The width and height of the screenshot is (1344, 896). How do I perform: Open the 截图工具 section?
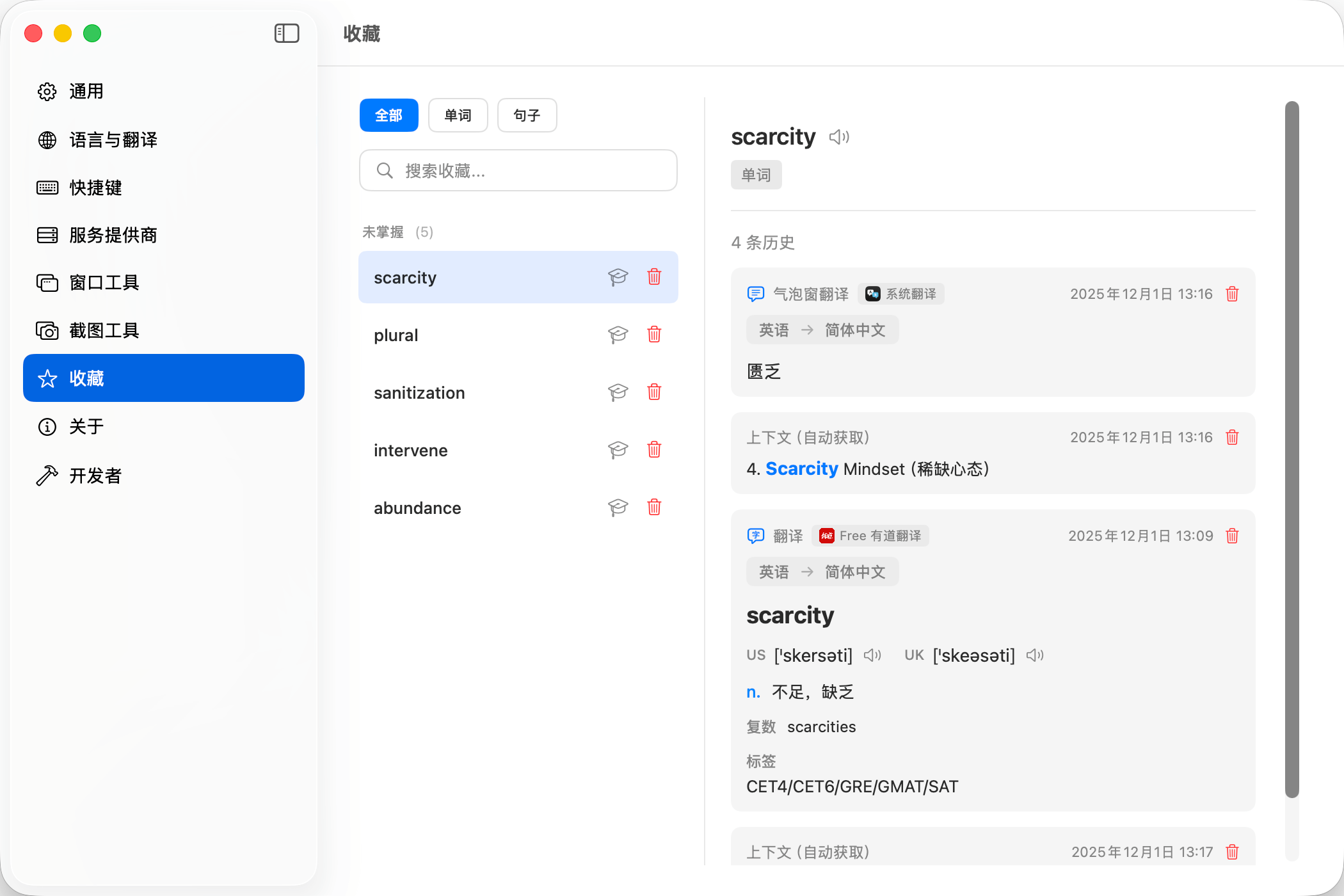coord(104,330)
